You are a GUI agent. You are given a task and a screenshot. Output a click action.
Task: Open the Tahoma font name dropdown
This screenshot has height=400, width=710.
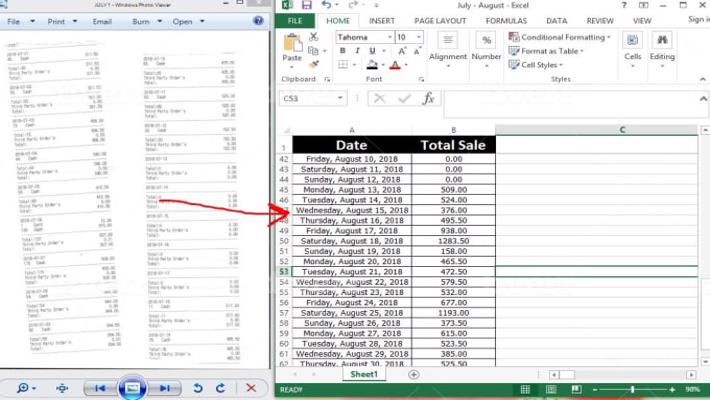click(388, 37)
